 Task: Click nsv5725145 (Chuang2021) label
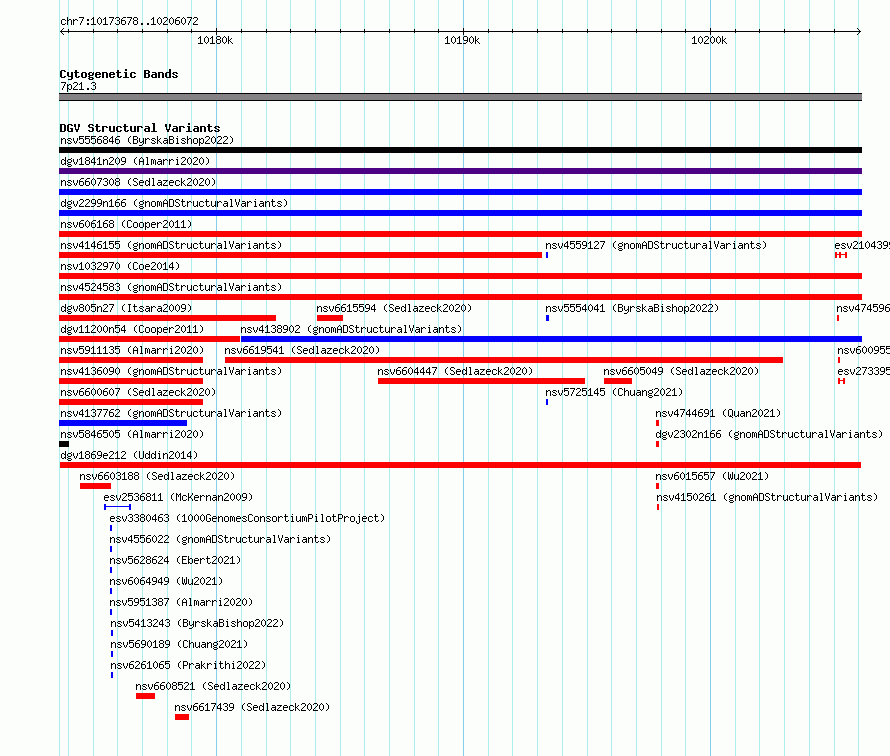[614, 392]
